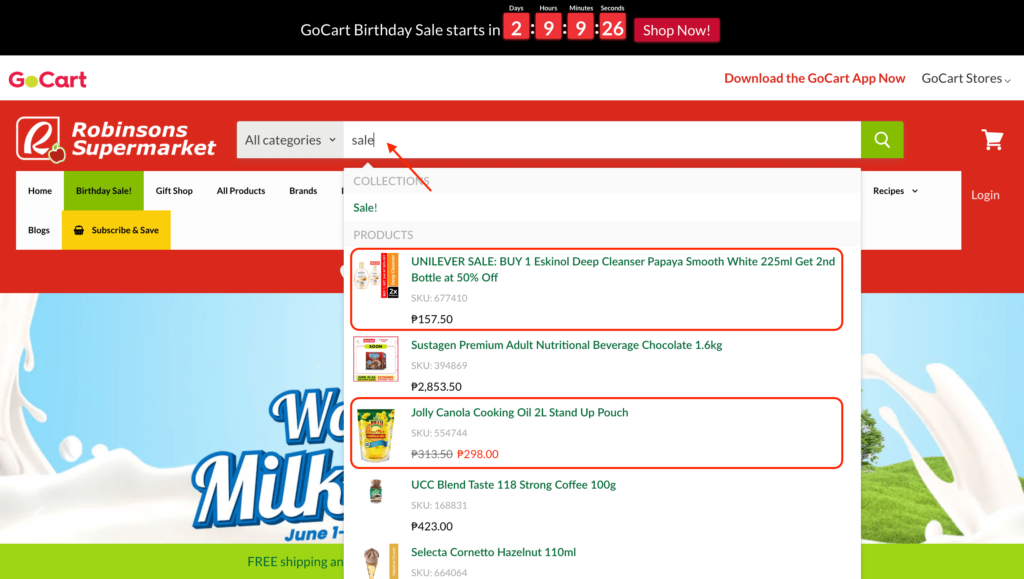The height and width of the screenshot is (579, 1024).
Task: Select Gift Shop in the navigation
Action: (174, 191)
